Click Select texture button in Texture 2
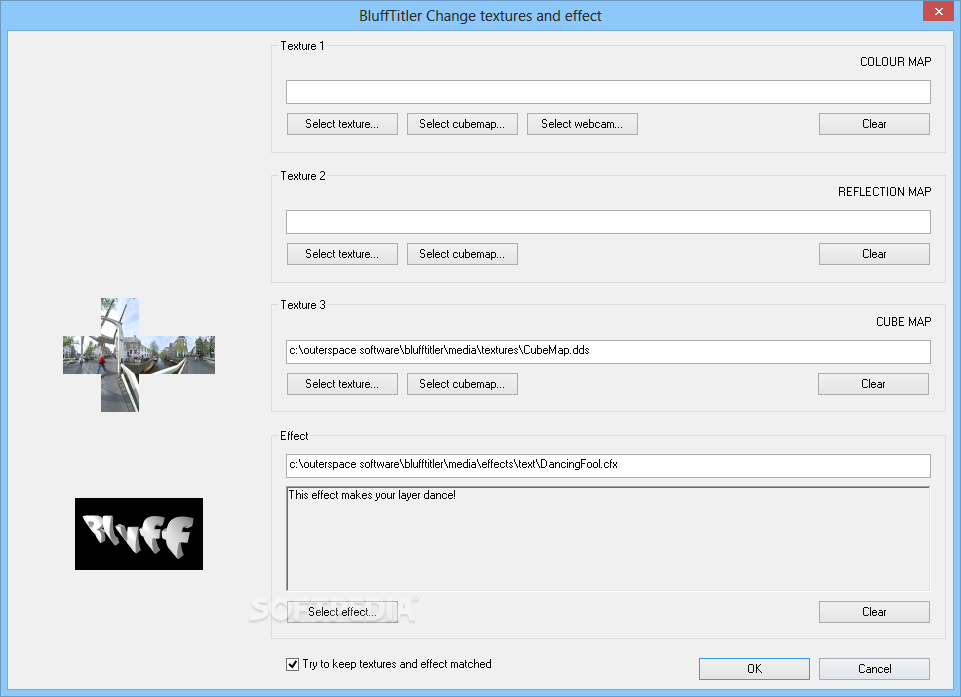This screenshot has width=961, height=697. click(x=342, y=254)
